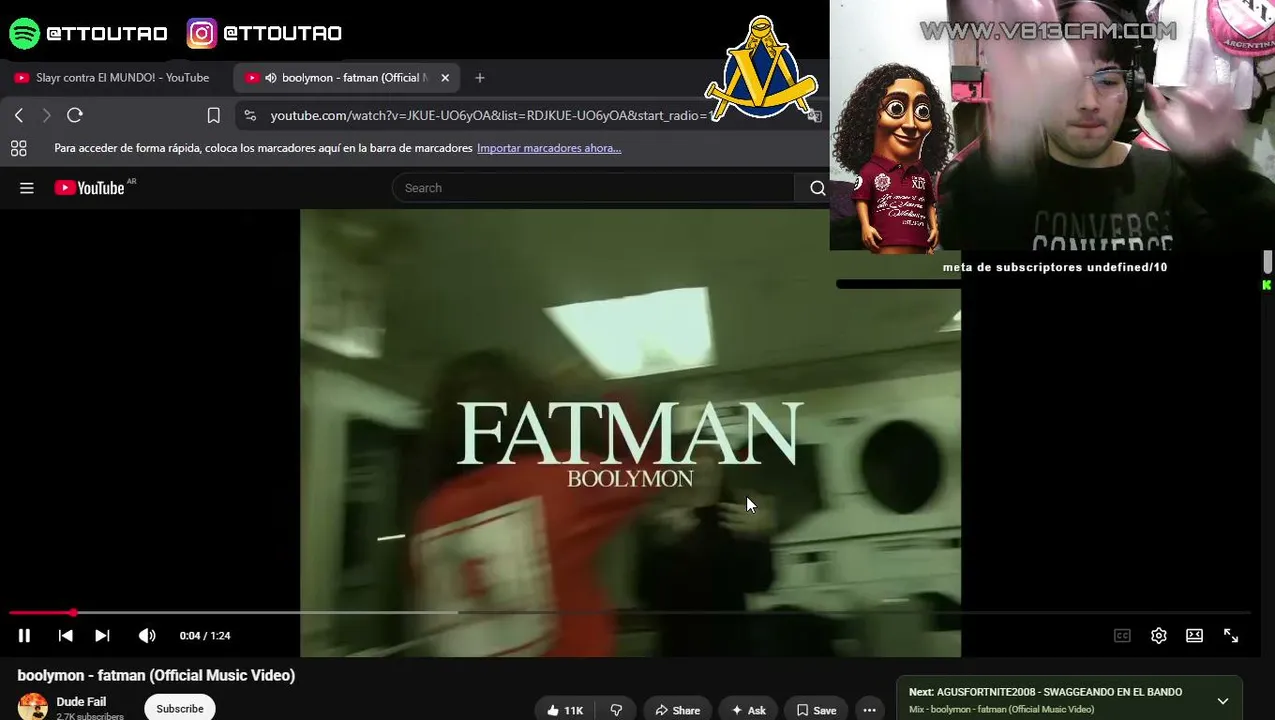Open more actions three-dot menu
The height and width of the screenshot is (720, 1275).
(869, 710)
